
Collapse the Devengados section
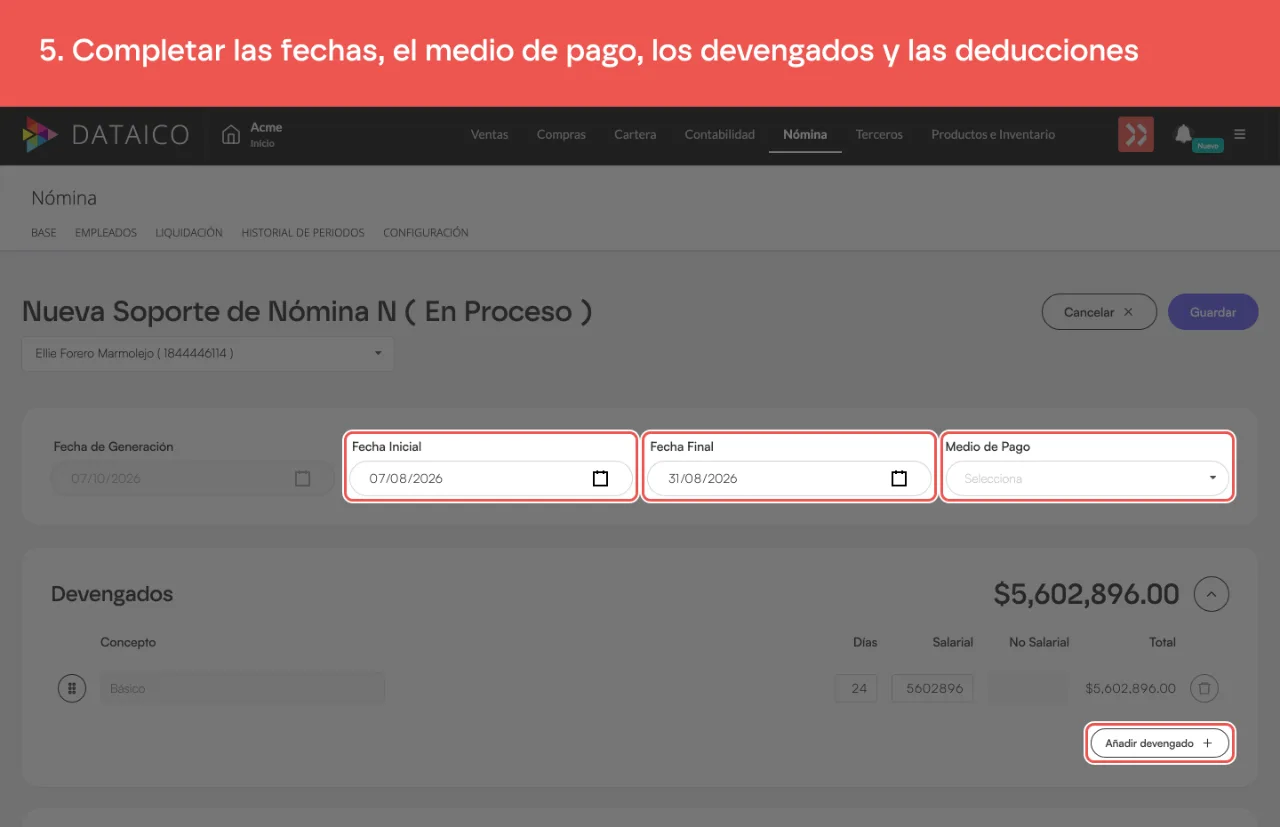[x=1211, y=594]
